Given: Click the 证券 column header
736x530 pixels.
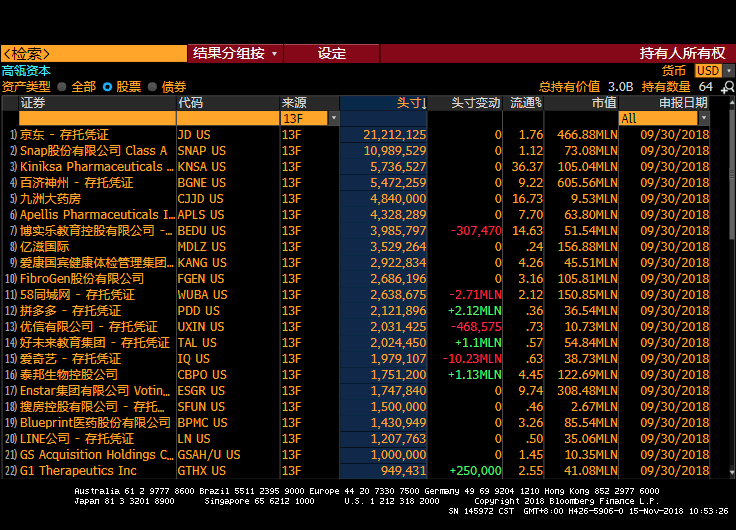Looking at the screenshot, I should 98,103.
